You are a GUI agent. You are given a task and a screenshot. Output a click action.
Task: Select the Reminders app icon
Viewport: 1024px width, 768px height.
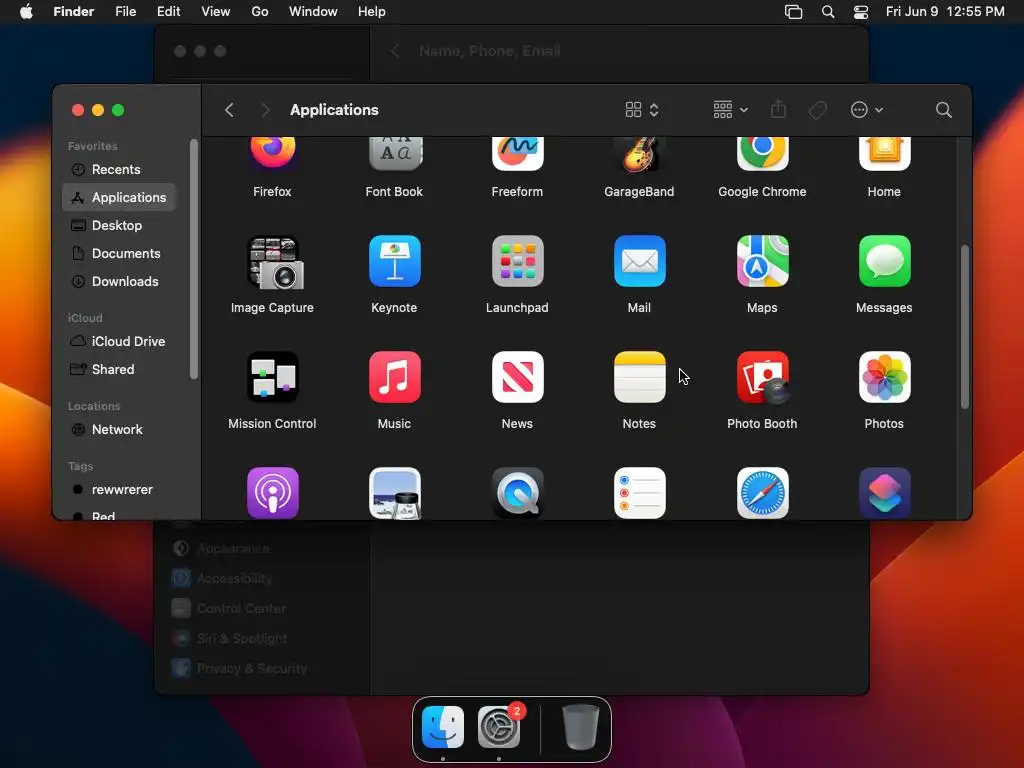pyautogui.click(x=639, y=493)
